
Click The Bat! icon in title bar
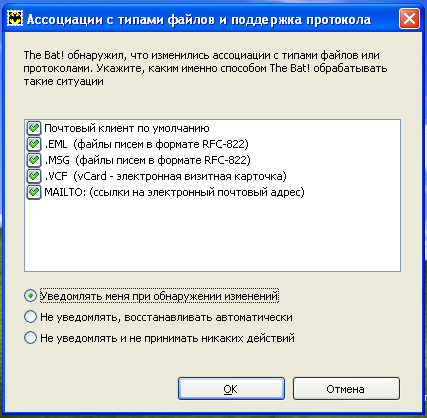15,19
